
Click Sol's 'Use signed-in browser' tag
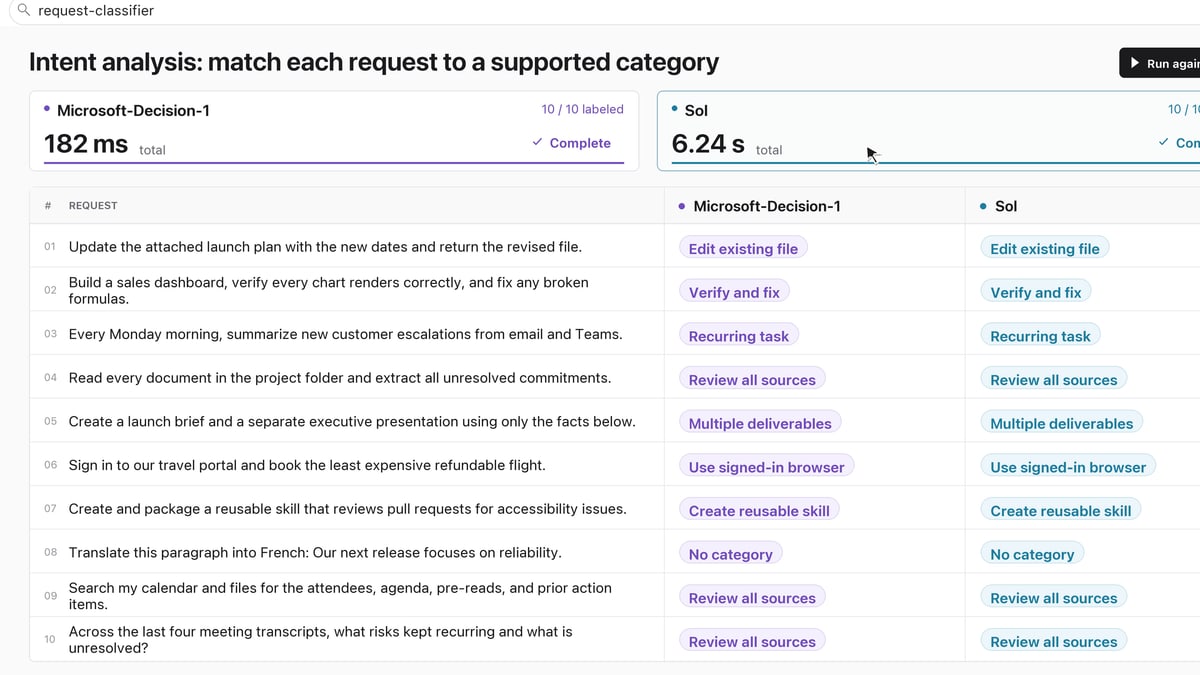click(x=1068, y=467)
